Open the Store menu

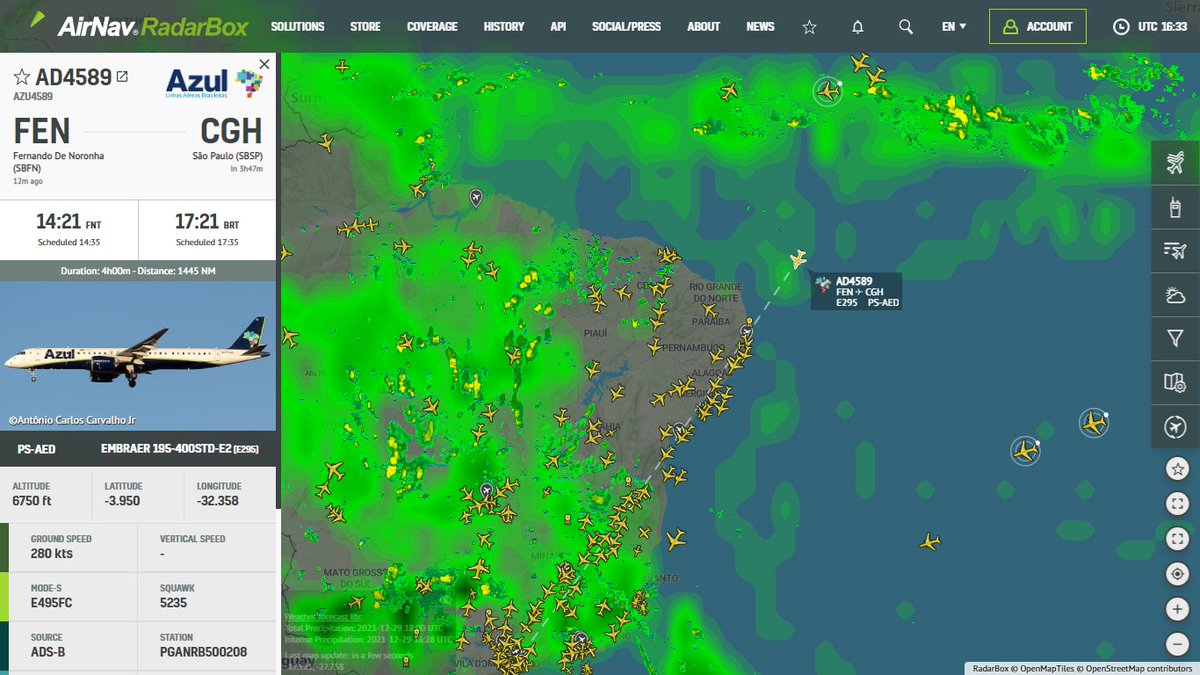365,27
